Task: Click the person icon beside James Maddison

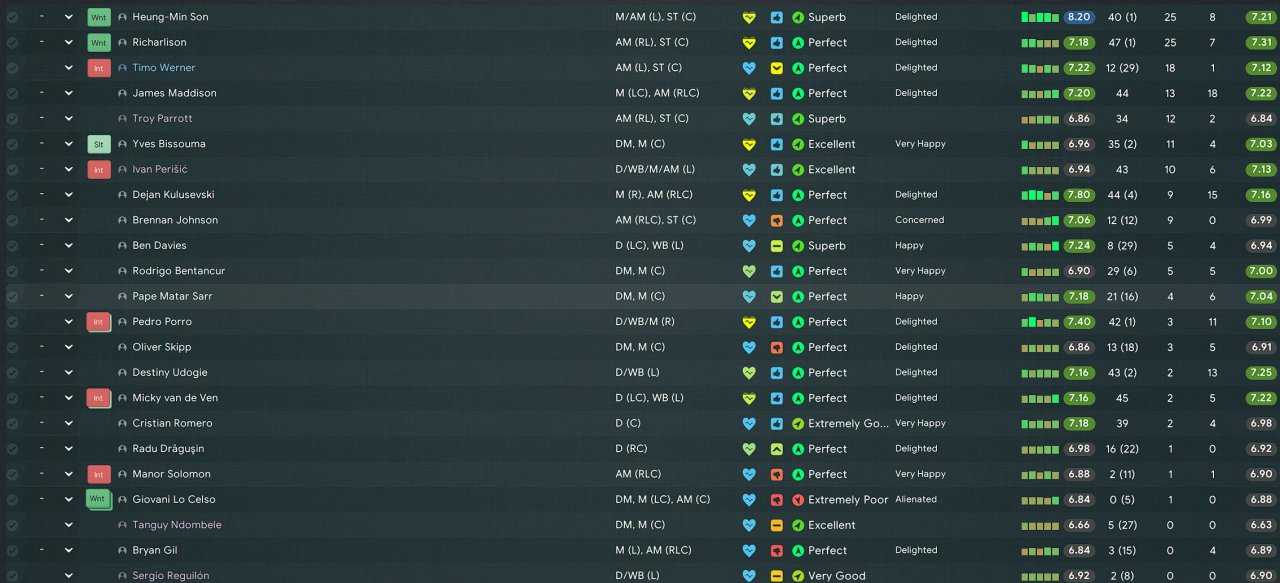Action: click(122, 93)
